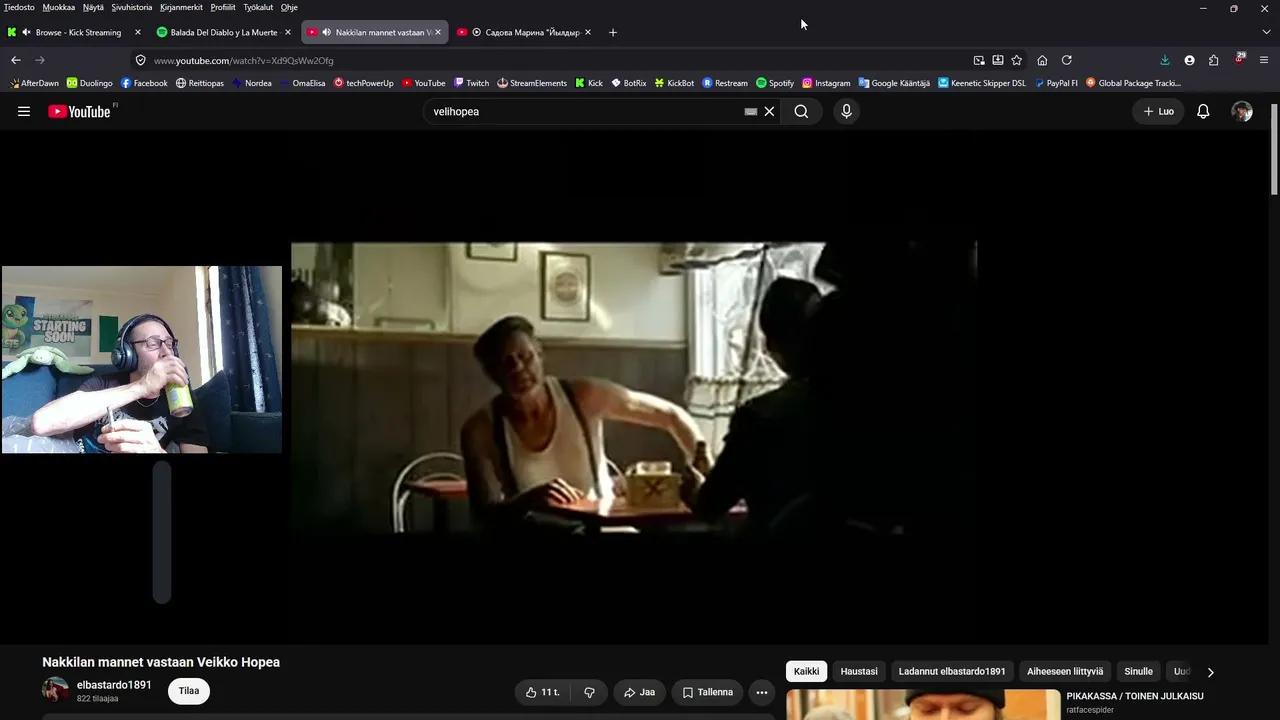1280x720 pixels.
Task: Open the Google Kääntäjä bookmark
Action: [894, 83]
